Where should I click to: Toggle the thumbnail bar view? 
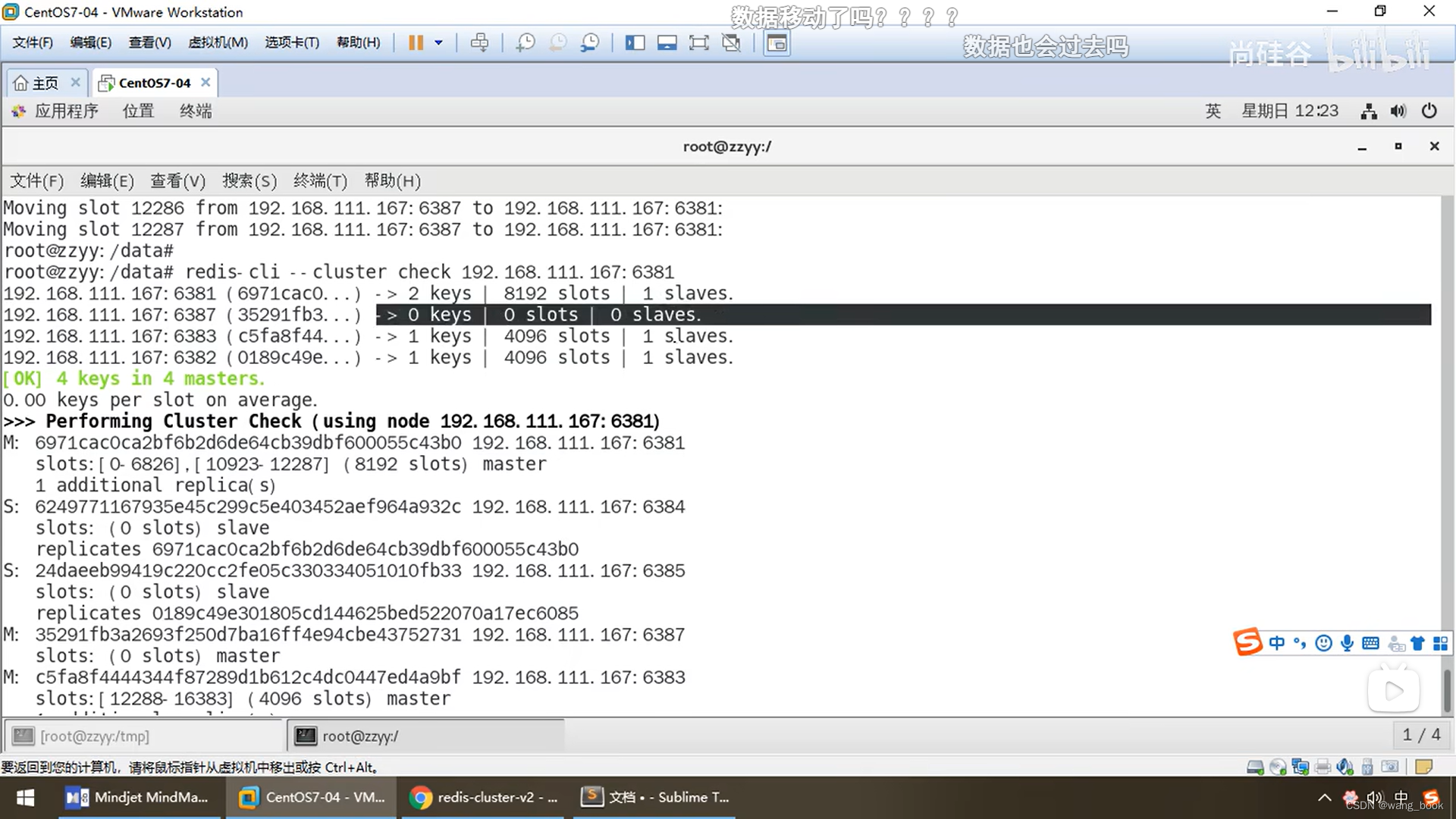pyautogui.click(x=667, y=42)
